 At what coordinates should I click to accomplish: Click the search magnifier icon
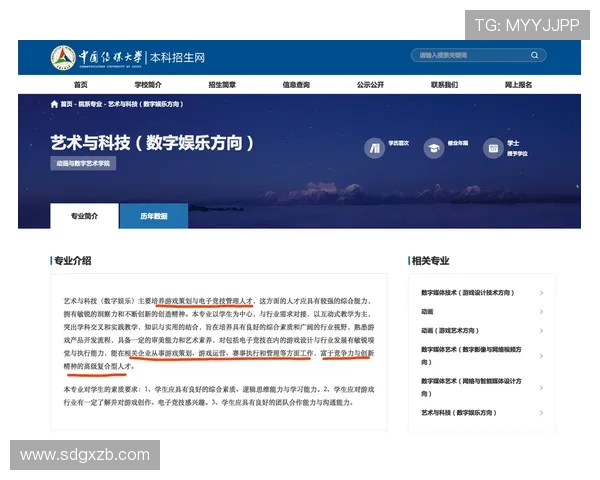[x=535, y=55]
